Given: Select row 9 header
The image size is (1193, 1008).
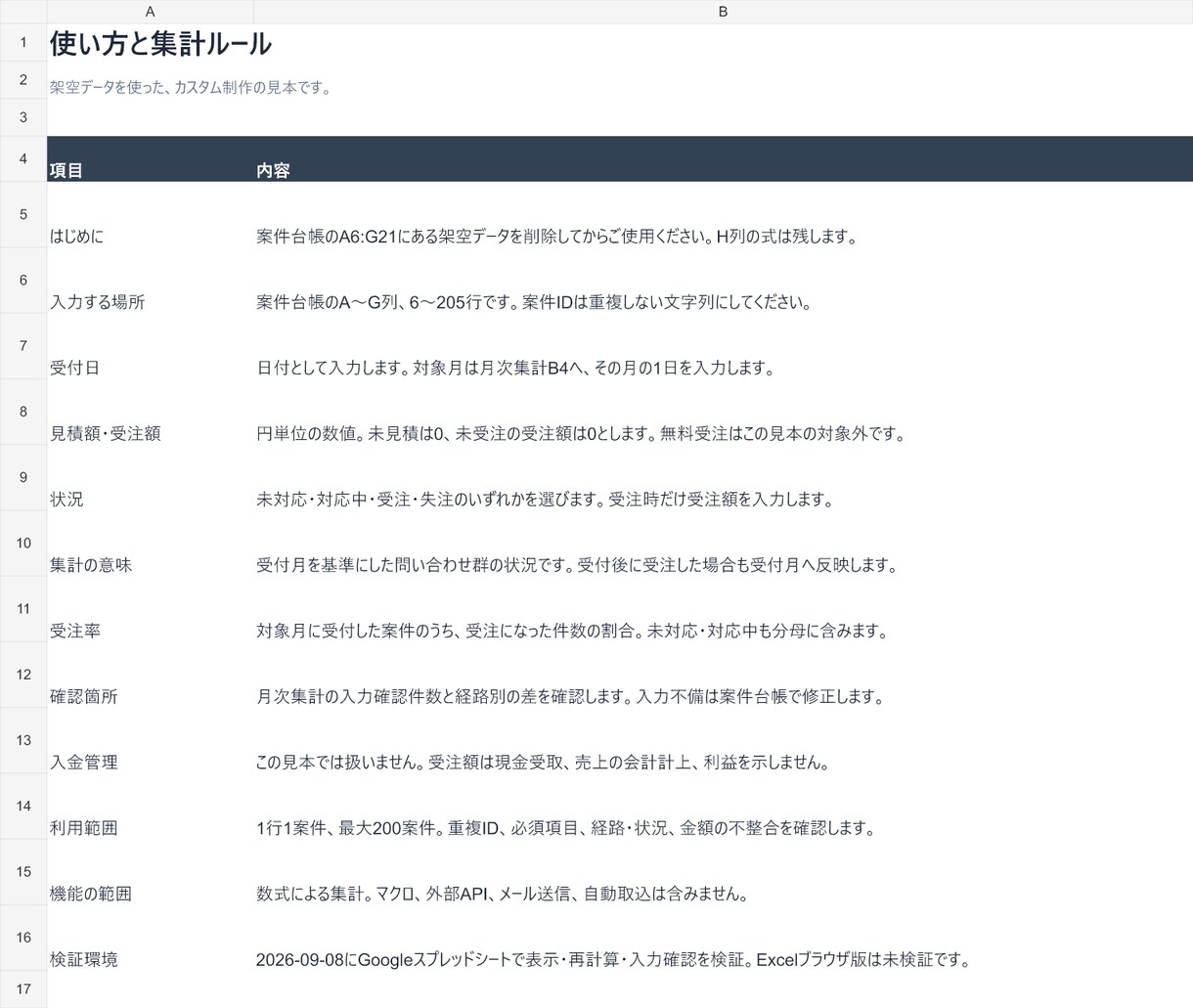Looking at the screenshot, I should tap(23, 477).
